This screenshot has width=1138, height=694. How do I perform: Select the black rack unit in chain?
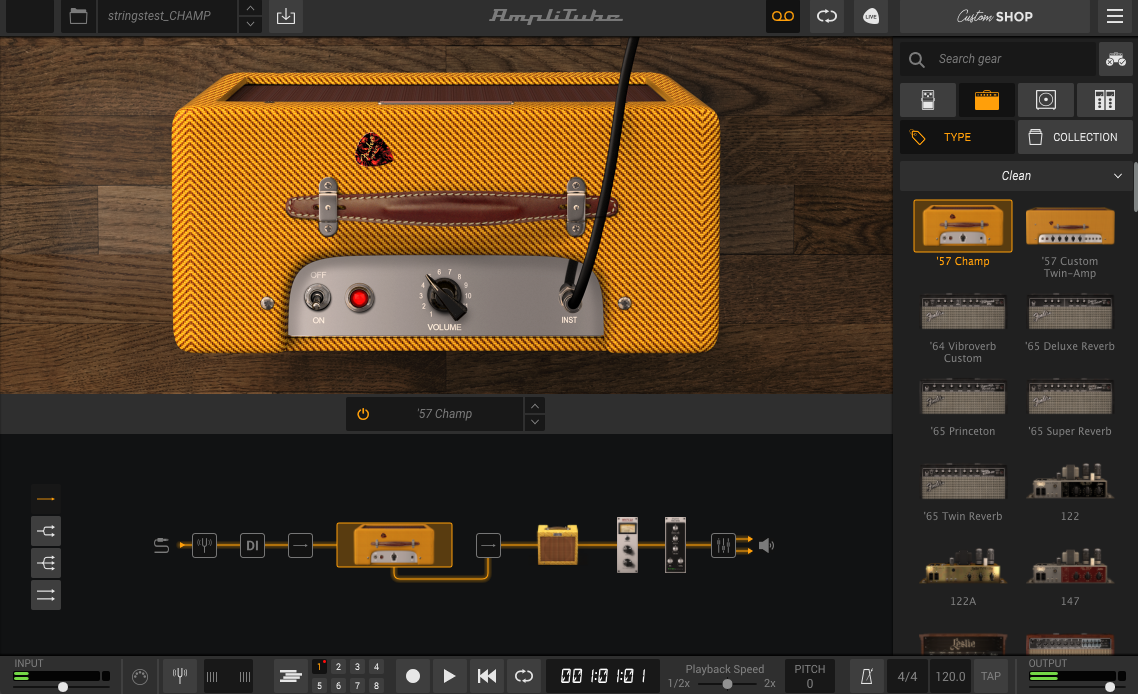pyautogui.click(x=675, y=545)
